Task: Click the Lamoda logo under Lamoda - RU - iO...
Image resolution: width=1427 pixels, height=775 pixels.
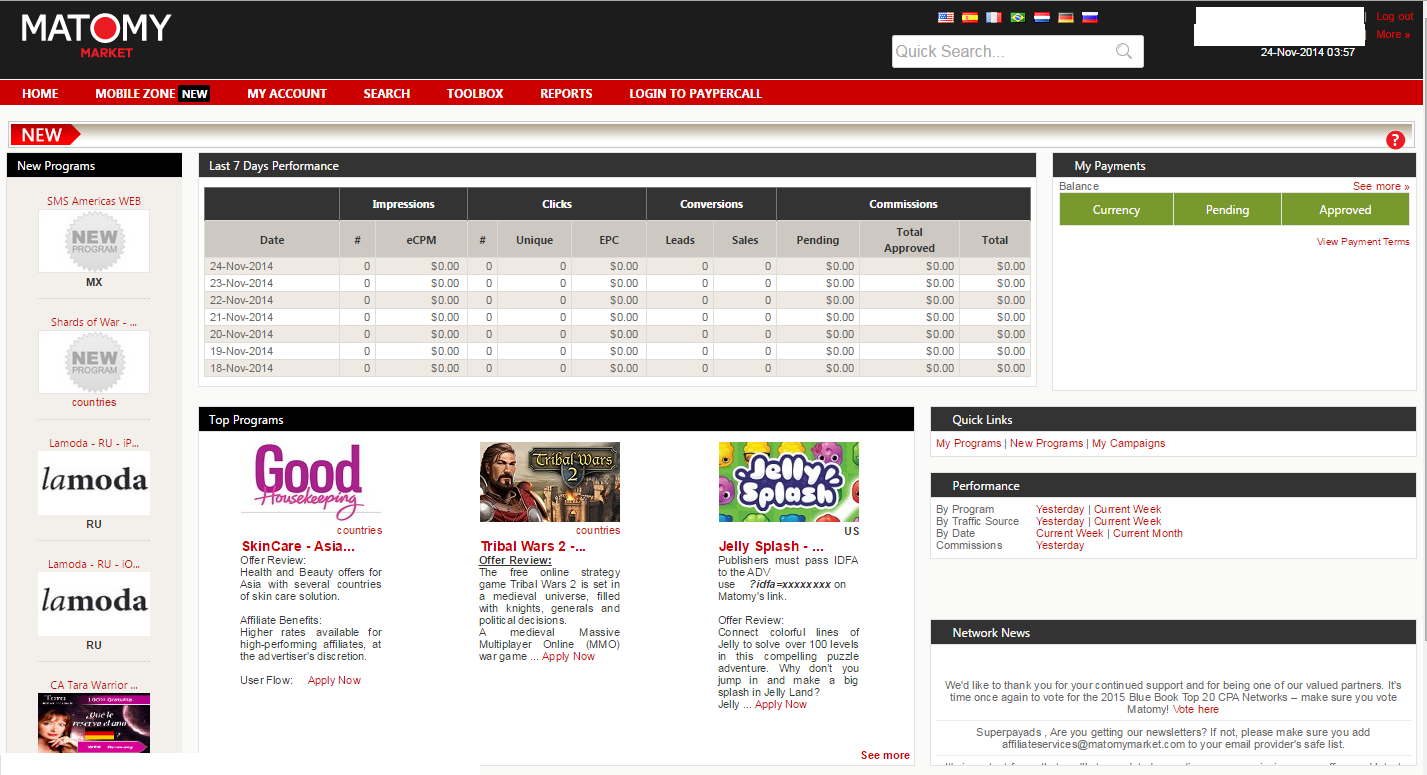Action: pyautogui.click(x=94, y=604)
